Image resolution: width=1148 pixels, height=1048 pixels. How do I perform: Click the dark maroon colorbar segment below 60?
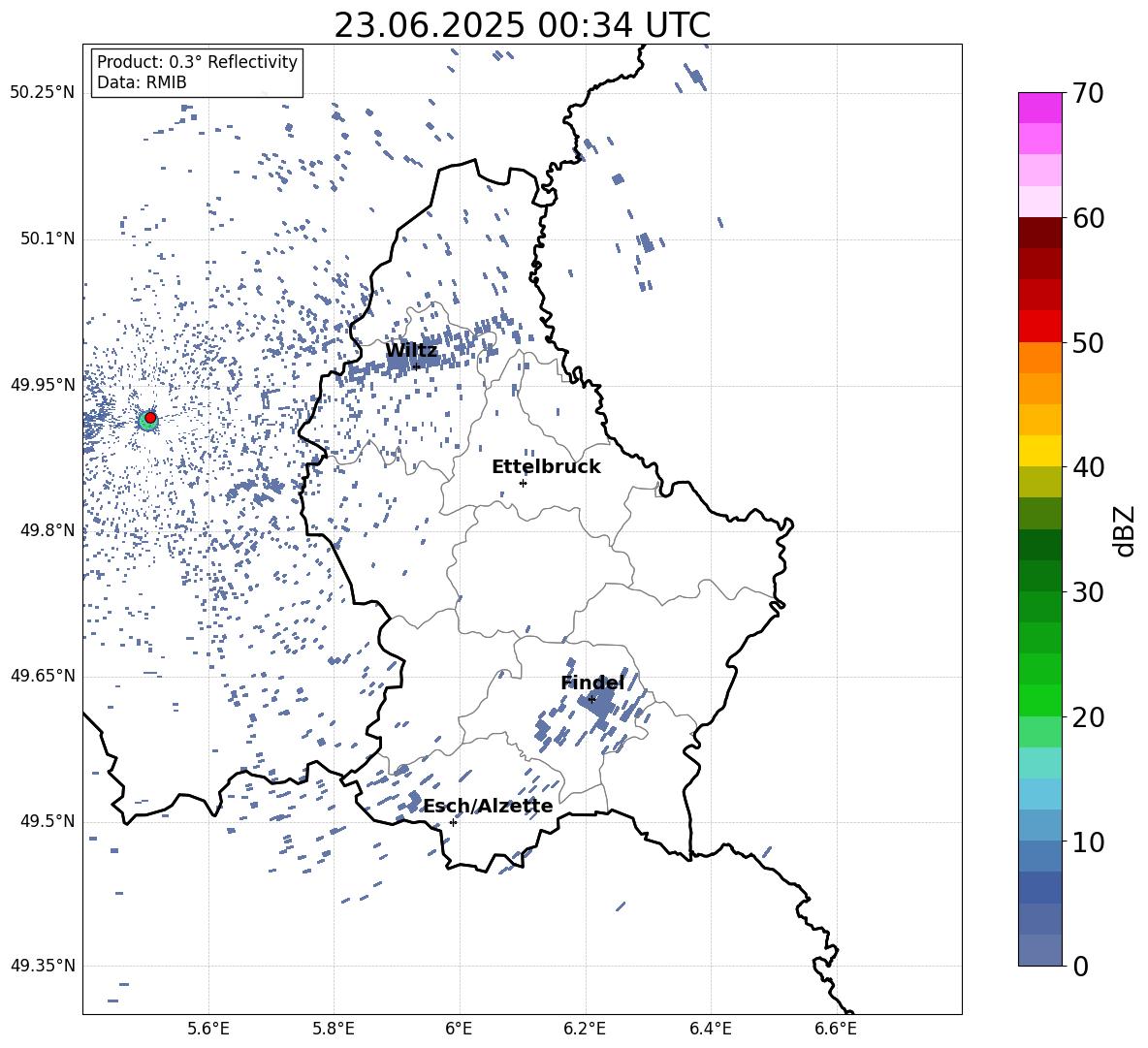(x=1039, y=233)
